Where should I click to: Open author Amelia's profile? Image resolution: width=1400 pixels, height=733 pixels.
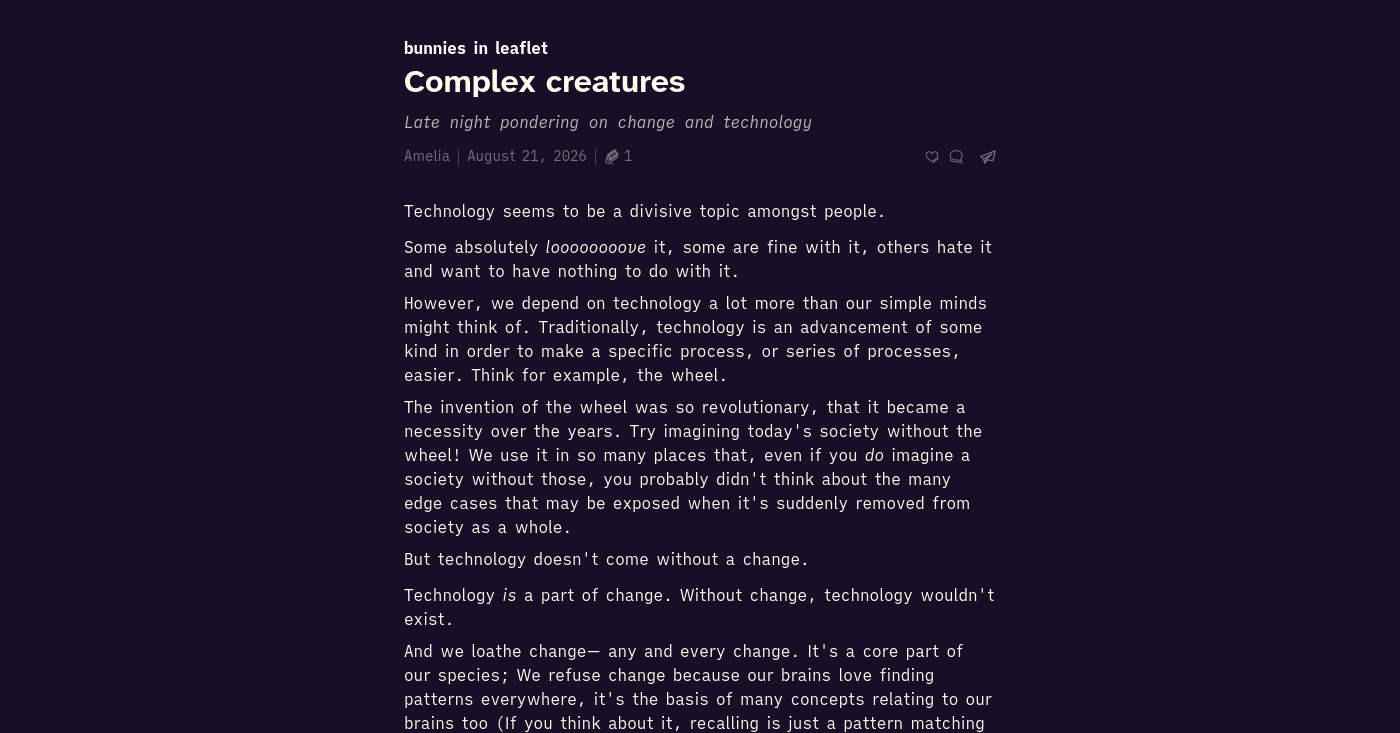pos(427,156)
